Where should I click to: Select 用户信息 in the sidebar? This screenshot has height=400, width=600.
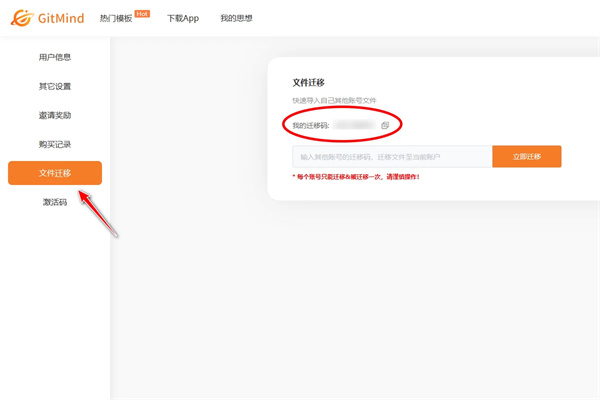click(x=55, y=57)
